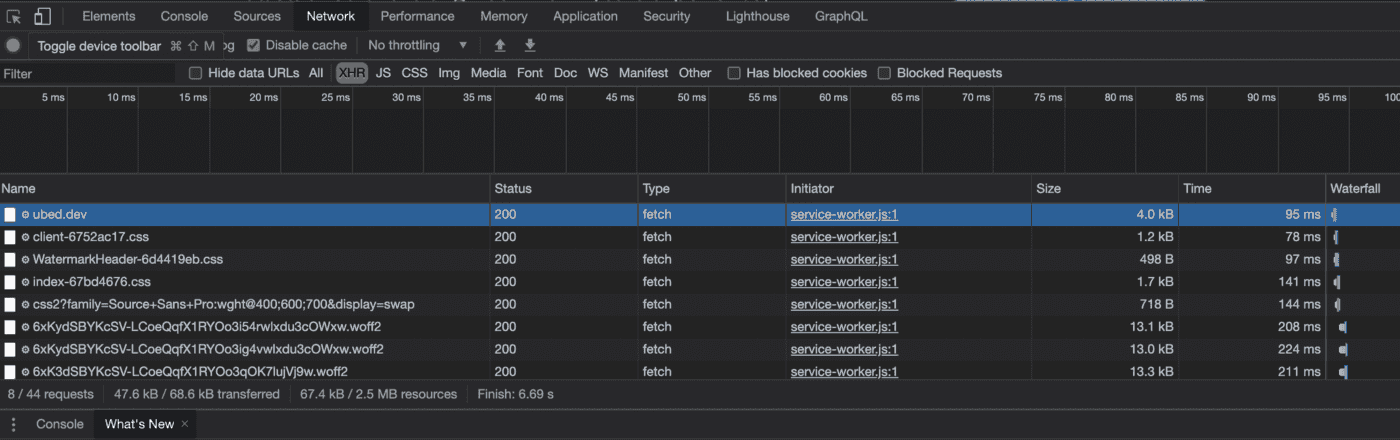The image size is (1400, 440).
Task: Open the Application tab
Action: point(585,16)
